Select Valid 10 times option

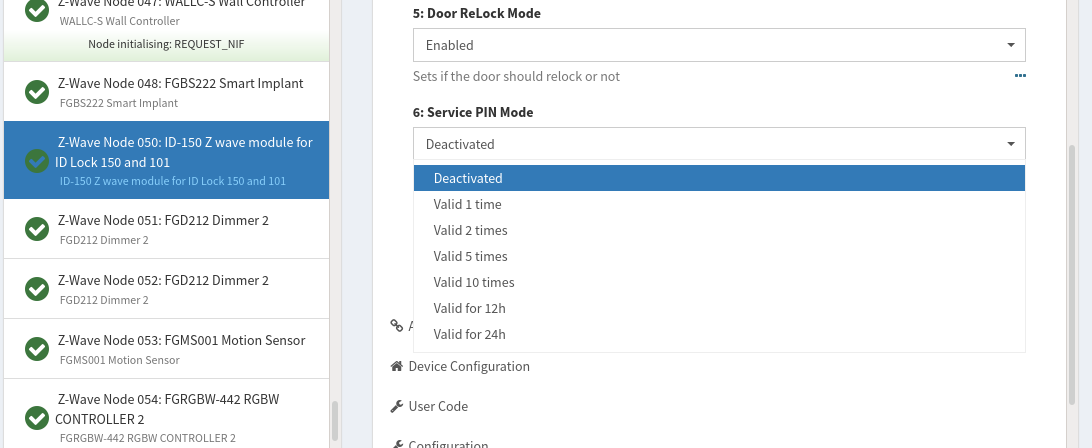[x=474, y=282]
